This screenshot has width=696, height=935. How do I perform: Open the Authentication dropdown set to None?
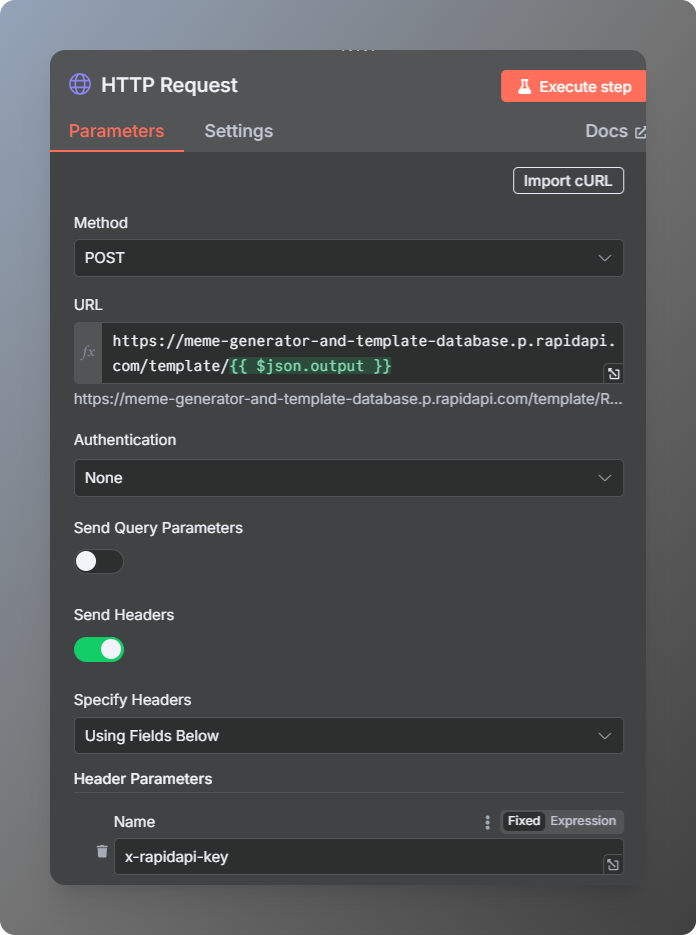pyautogui.click(x=348, y=477)
